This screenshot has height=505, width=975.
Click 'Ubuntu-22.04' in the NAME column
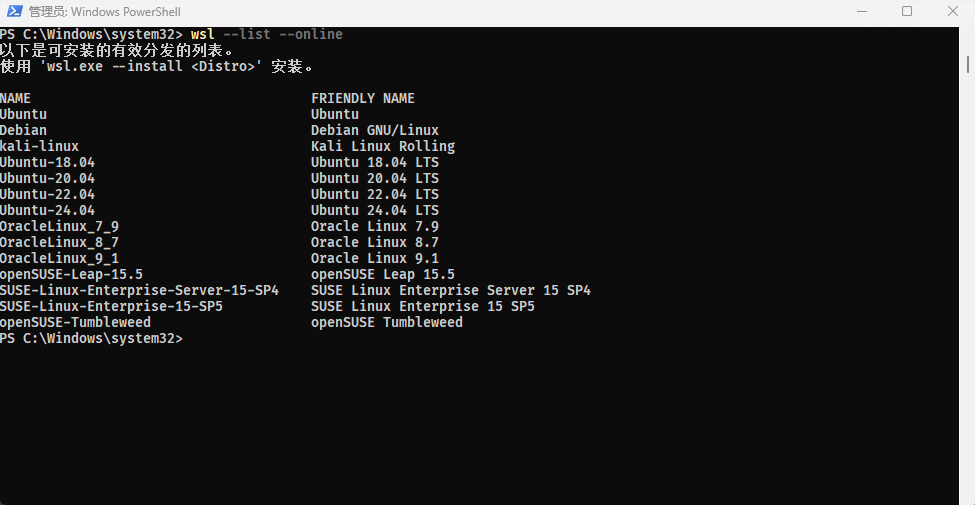tap(47, 194)
